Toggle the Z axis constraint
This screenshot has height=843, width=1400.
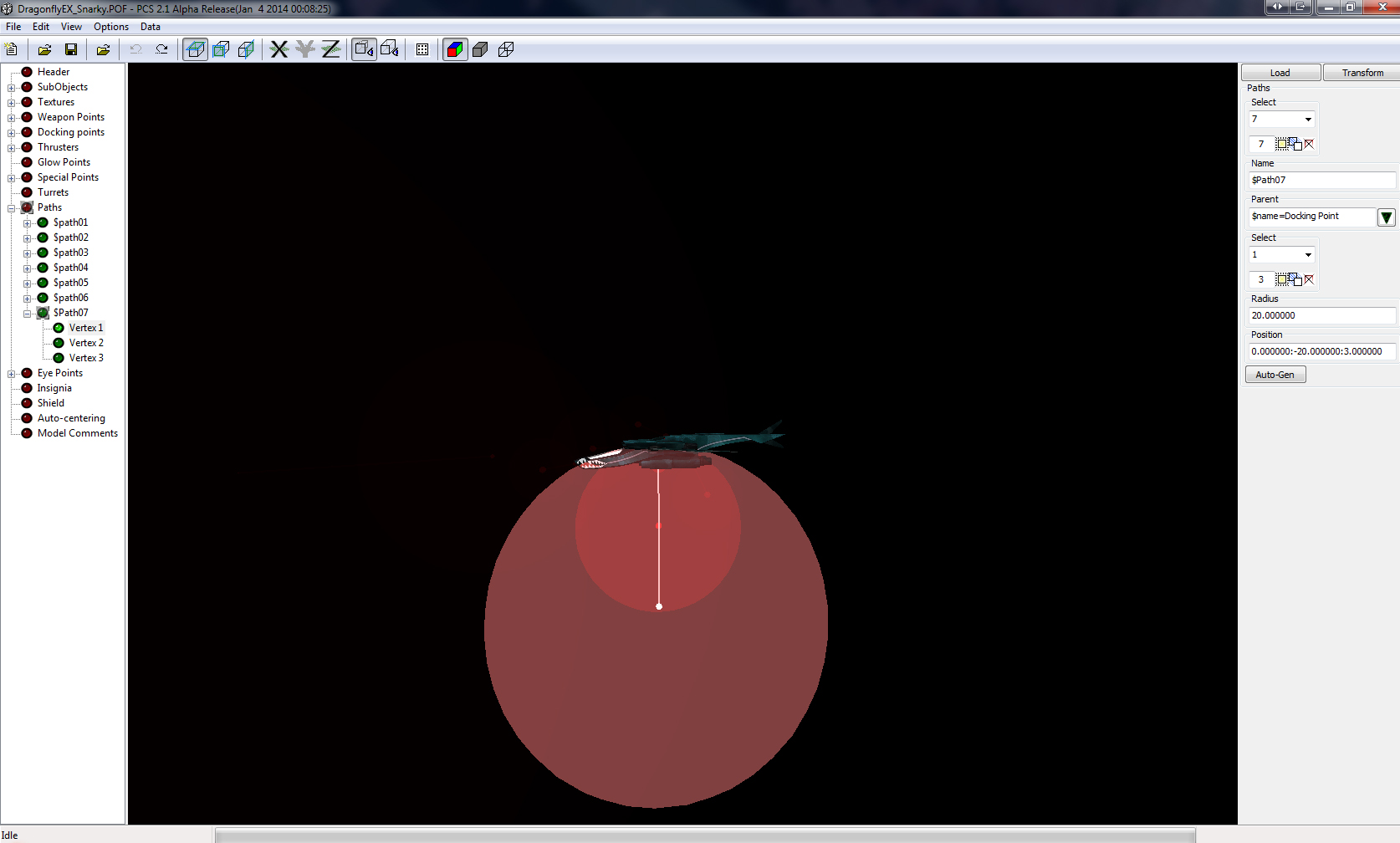pos(331,49)
